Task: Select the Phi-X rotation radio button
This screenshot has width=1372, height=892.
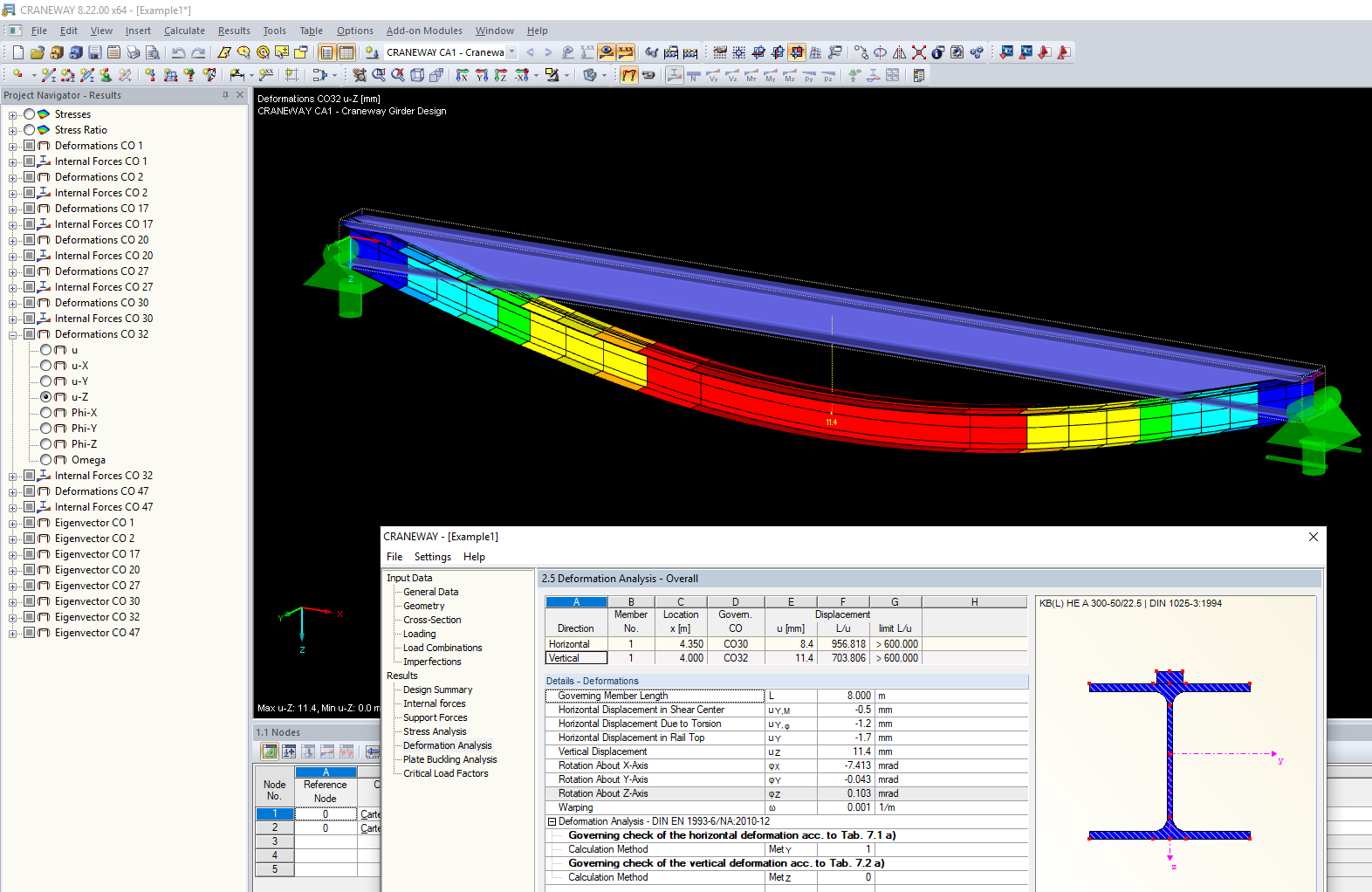Action: pyautogui.click(x=46, y=413)
